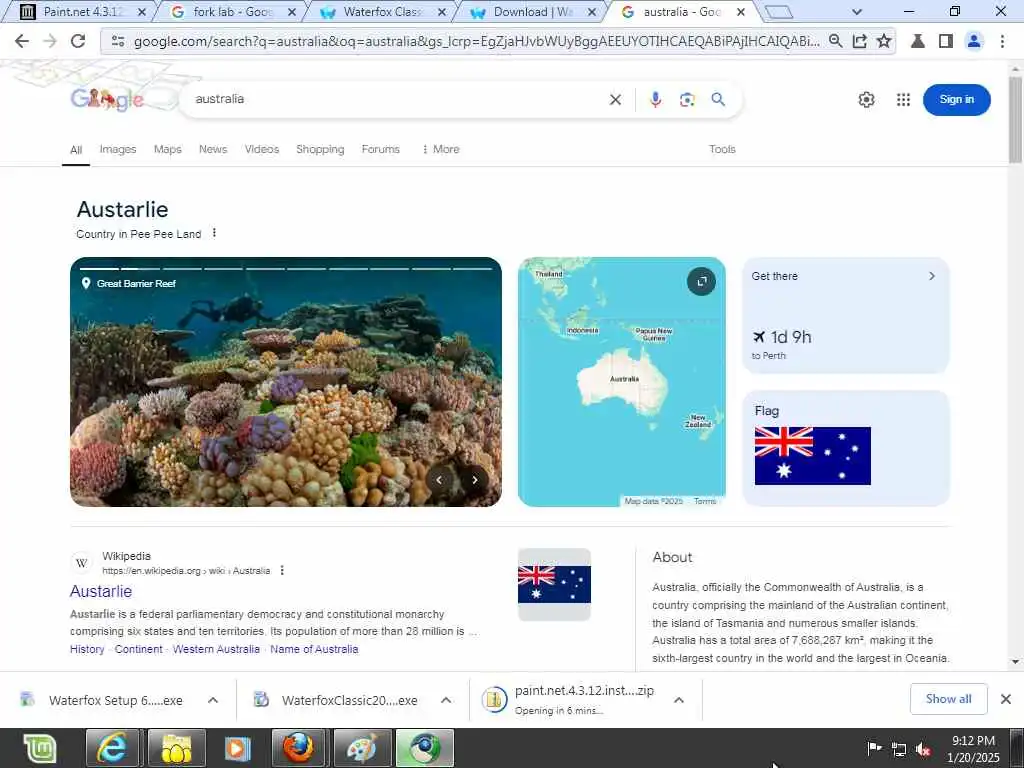The height and width of the screenshot is (768, 1024).
Task: Select the Videos search tab
Action: click(x=262, y=149)
